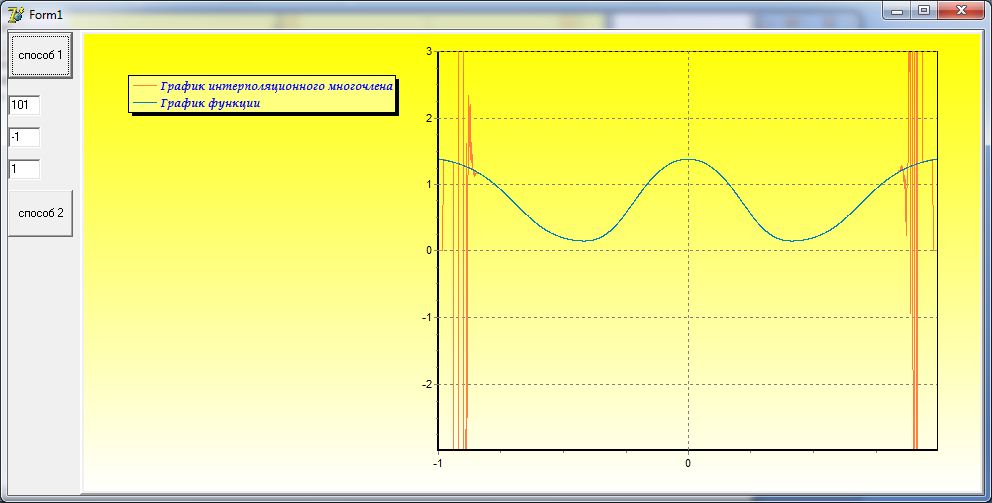
Task: Click the y-axis label 3
Action: (429, 51)
